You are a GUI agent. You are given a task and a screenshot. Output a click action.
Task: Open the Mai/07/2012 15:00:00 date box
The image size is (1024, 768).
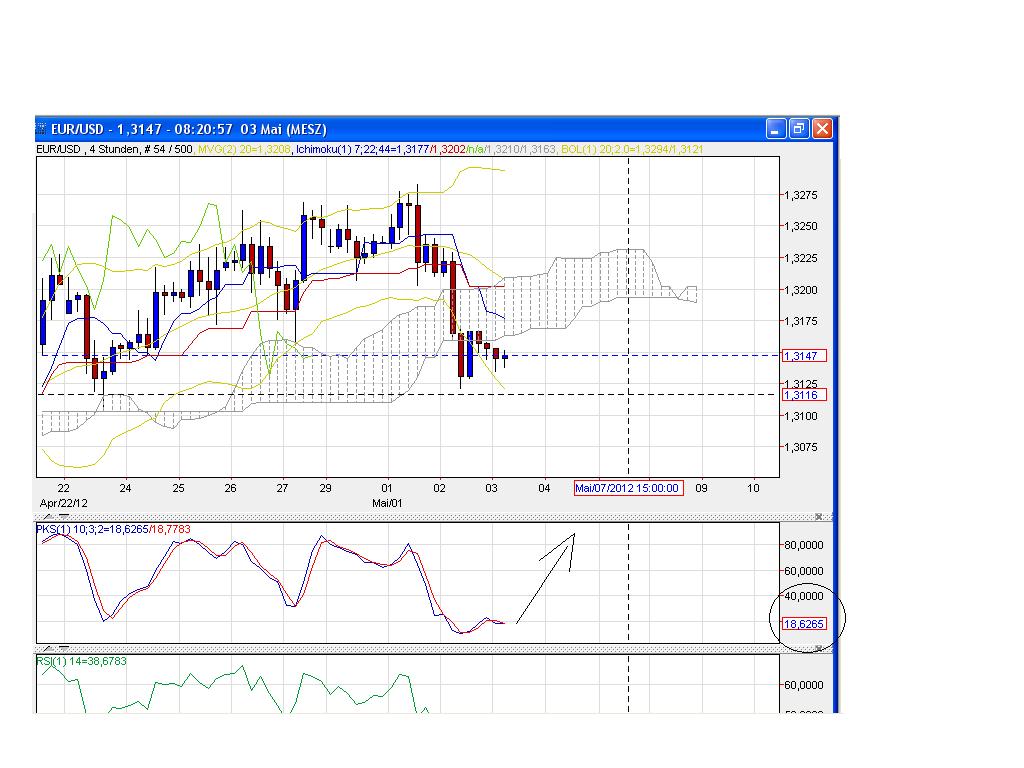tap(628, 489)
